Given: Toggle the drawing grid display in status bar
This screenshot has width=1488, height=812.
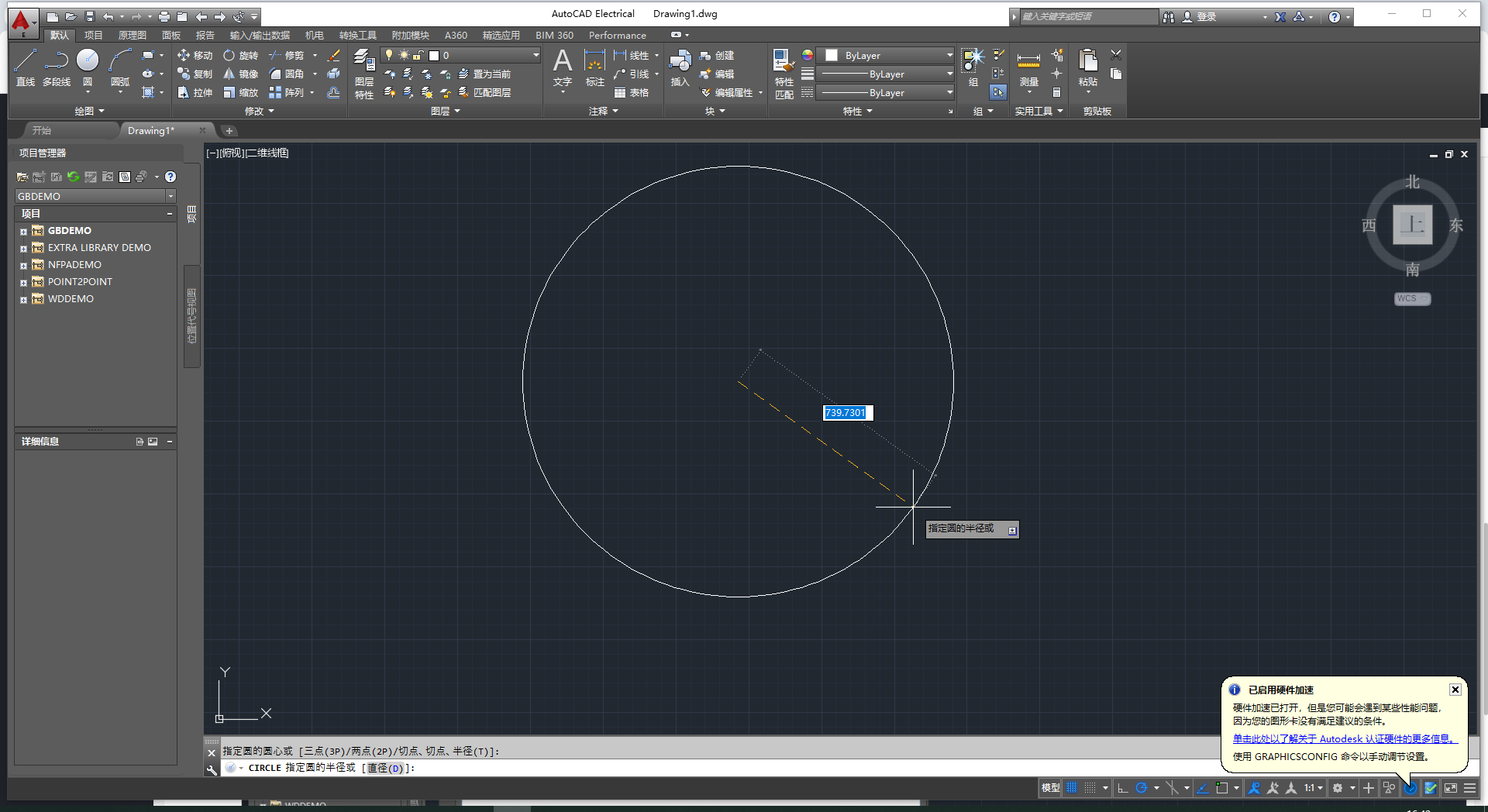Looking at the screenshot, I should [1072, 788].
